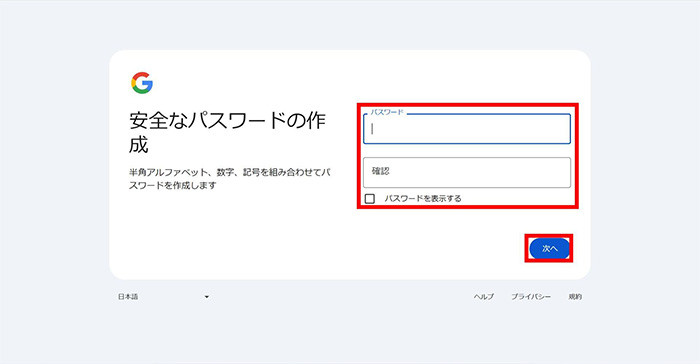Viewport: 700px width, 364px height.
Task: Click the 次へ button
Action: (x=549, y=248)
